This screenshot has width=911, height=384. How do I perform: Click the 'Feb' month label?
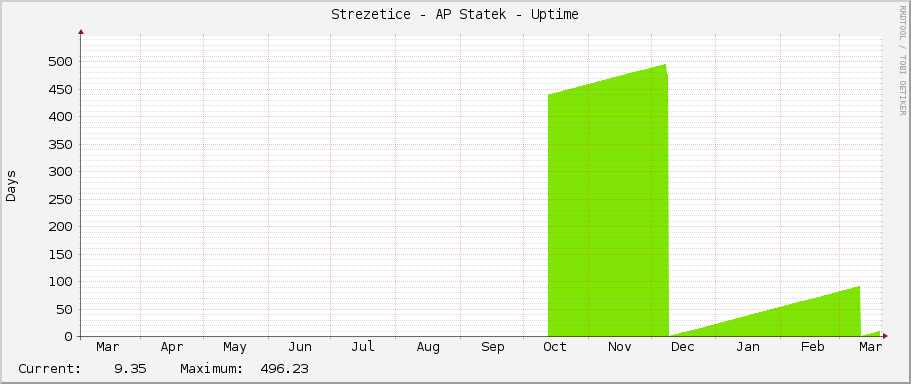click(x=812, y=347)
